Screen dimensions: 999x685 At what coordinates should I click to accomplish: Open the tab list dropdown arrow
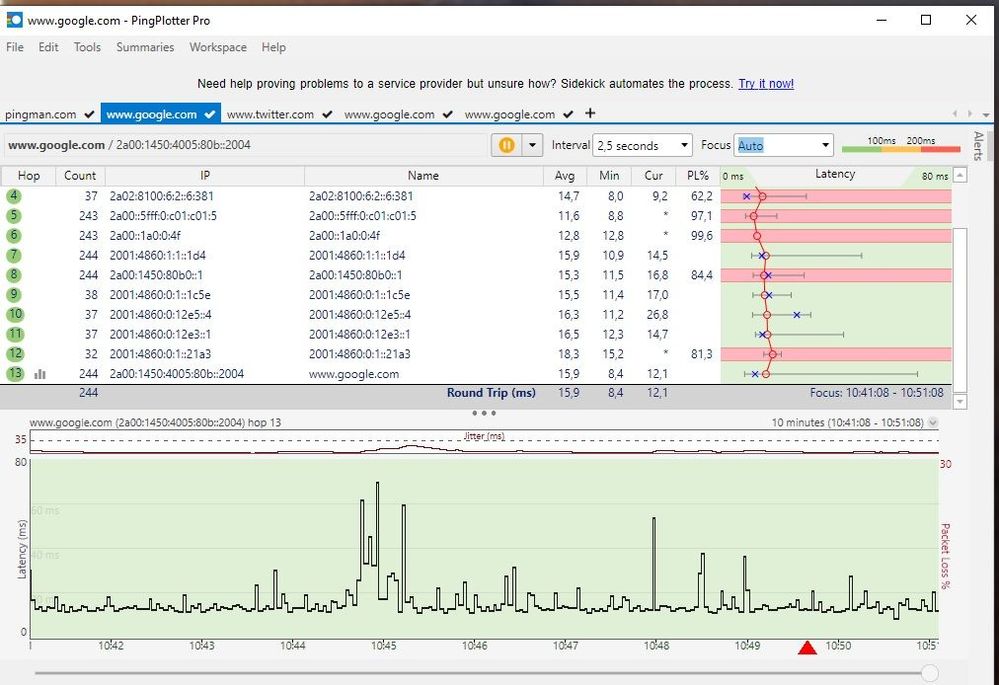pos(986,115)
